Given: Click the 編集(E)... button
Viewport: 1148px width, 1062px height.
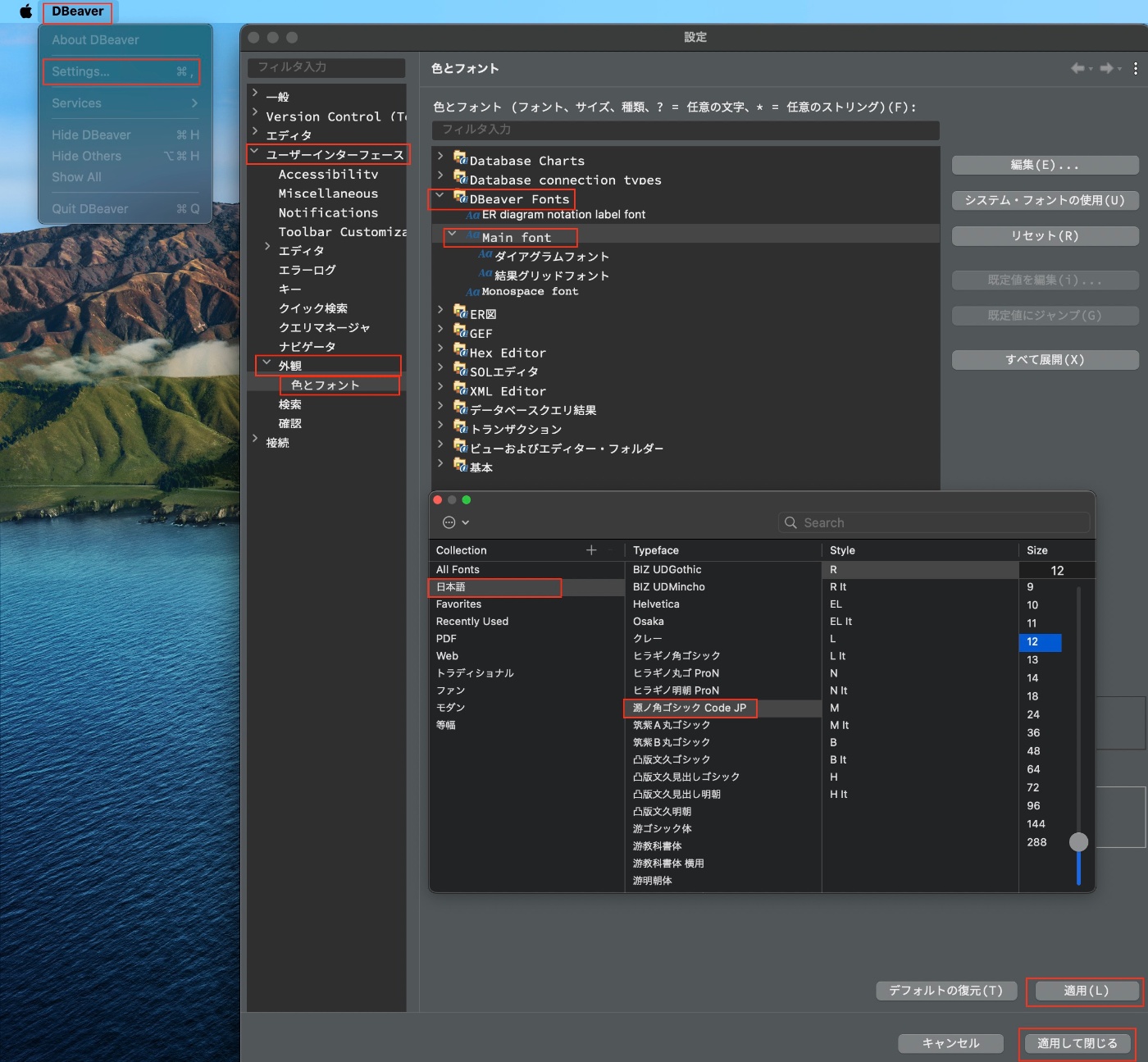Looking at the screenshot, I should tap(1045, 165).
